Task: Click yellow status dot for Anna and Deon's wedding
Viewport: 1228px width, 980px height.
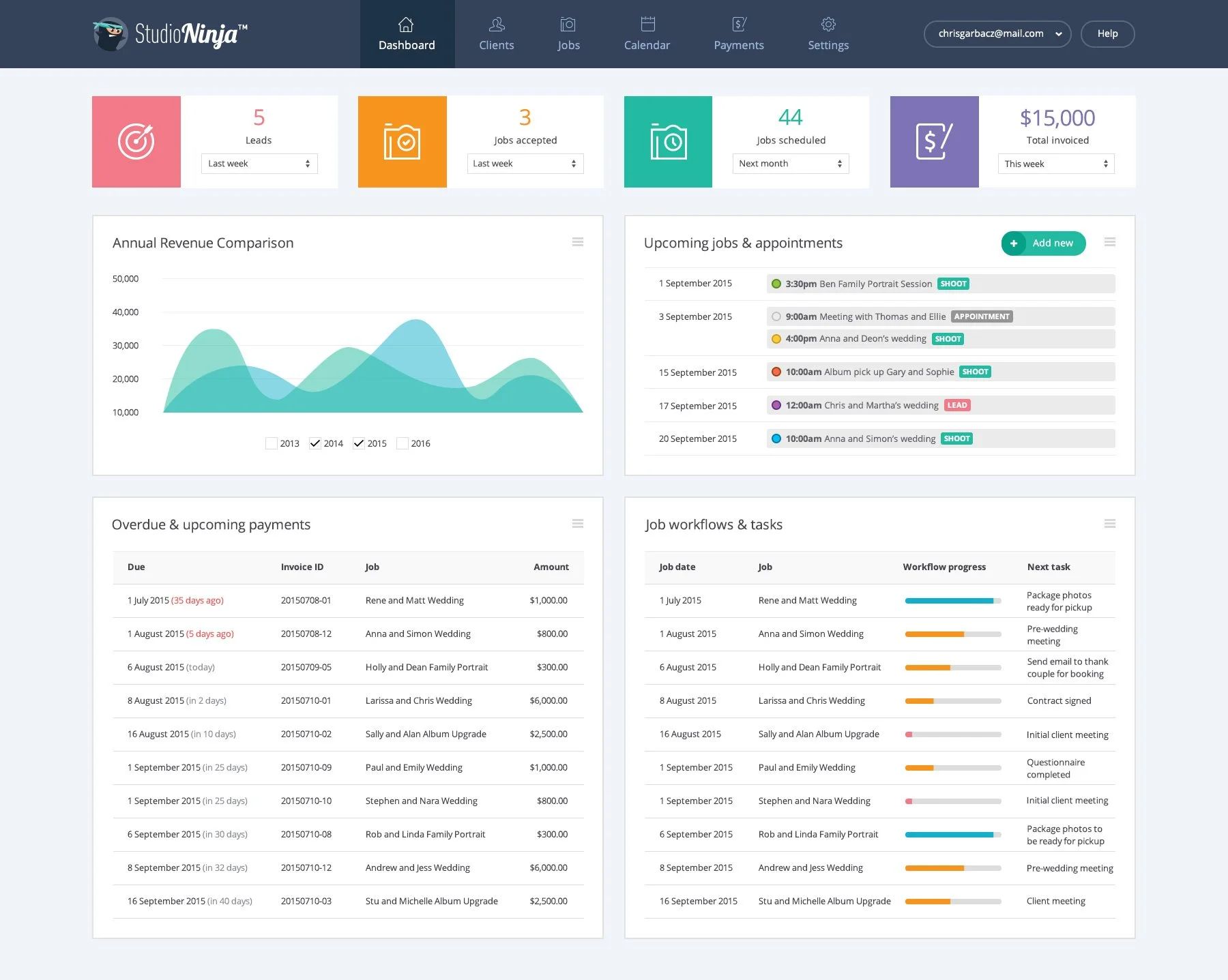Action: (x=776, y=339)
